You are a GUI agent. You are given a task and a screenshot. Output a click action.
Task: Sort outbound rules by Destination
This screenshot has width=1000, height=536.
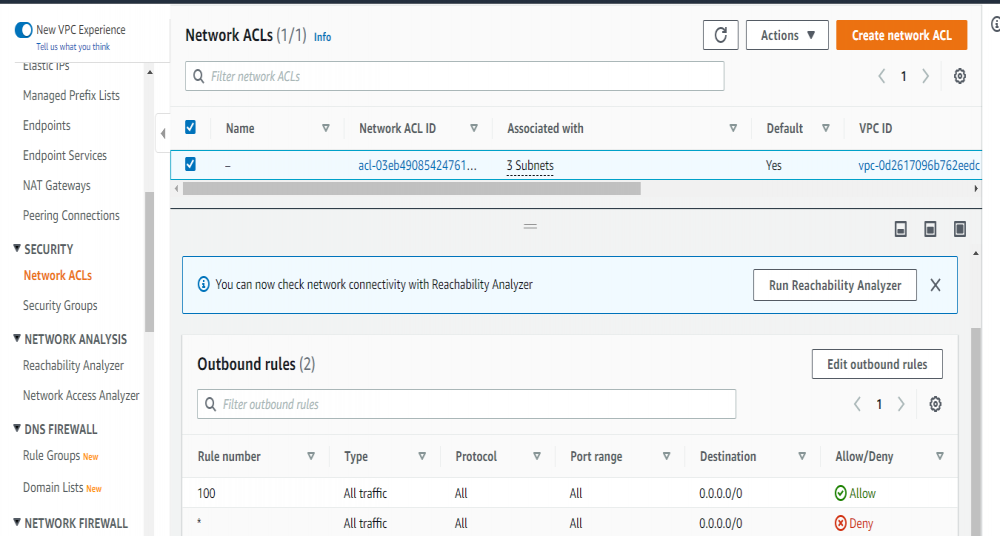point(802,456)
